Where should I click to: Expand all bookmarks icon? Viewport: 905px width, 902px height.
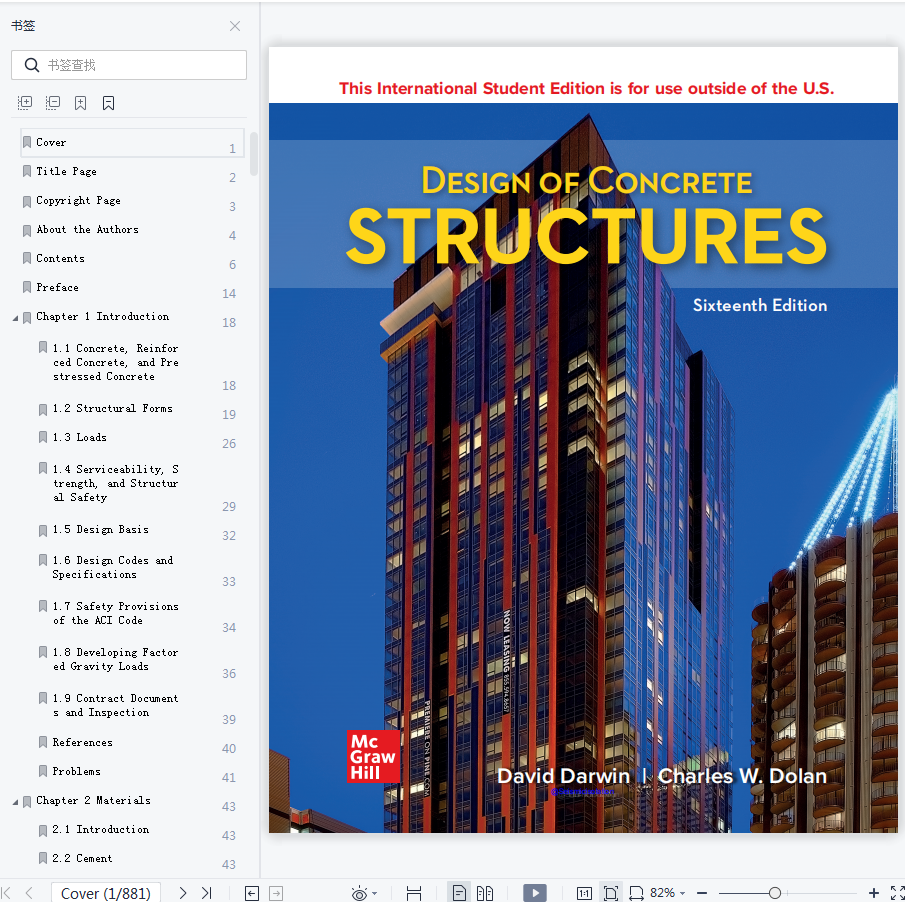click(25, 103)
